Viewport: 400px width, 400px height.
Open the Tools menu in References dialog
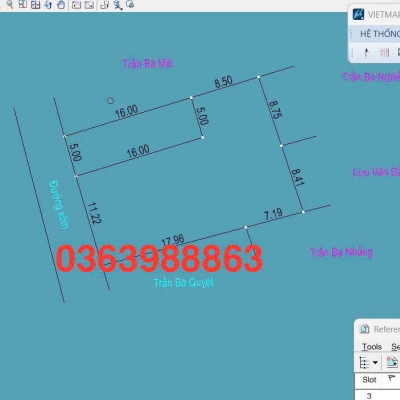[x=372, y=347]
